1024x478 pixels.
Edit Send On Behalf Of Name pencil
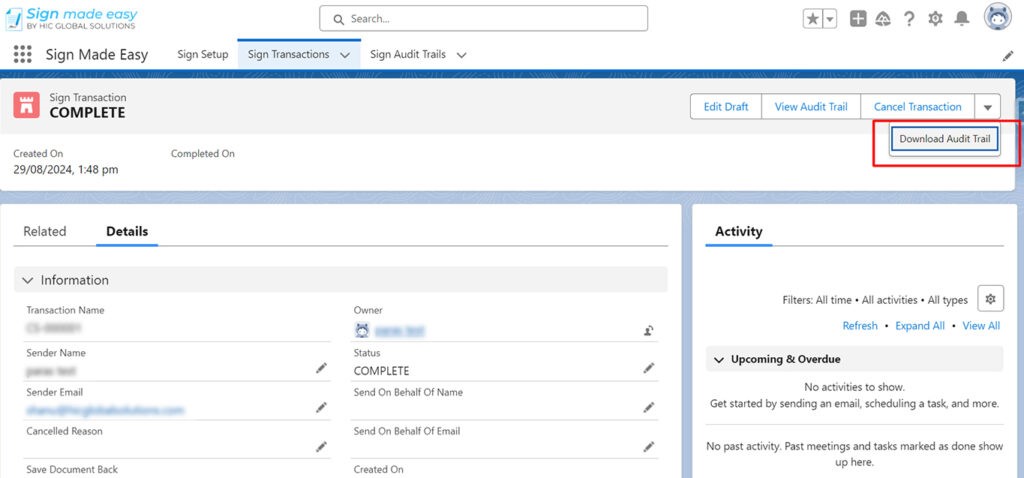(x=648, y=407)
